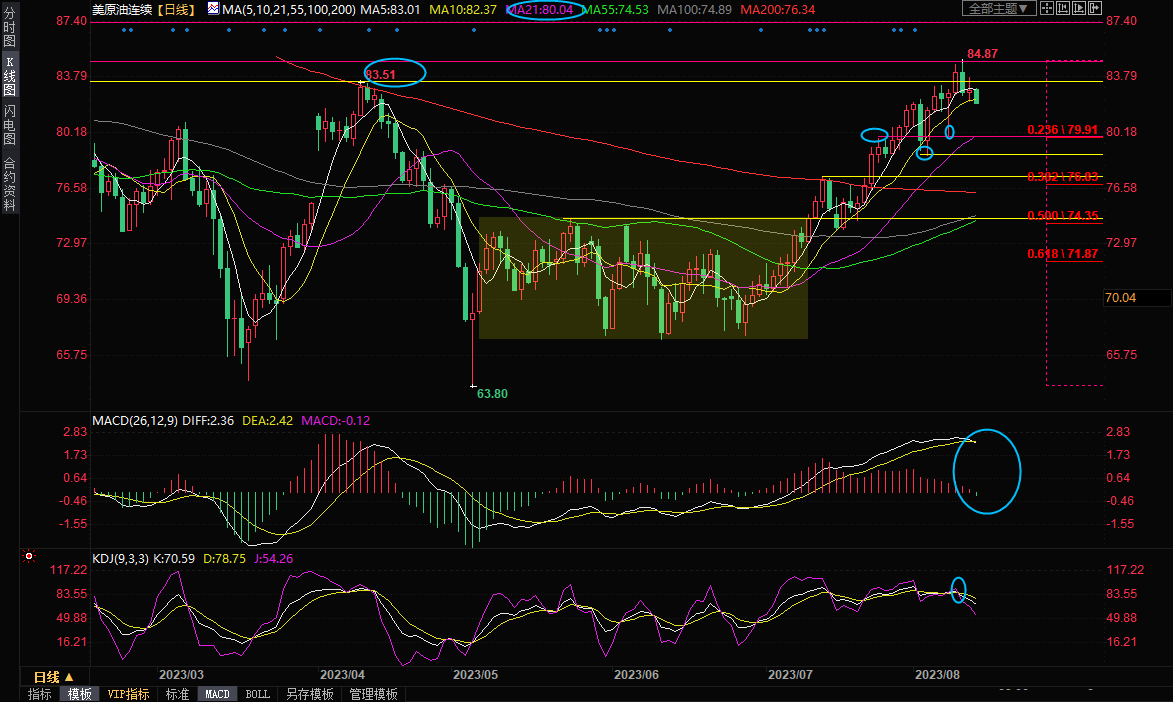Switch to 分时图 view
This screenshot has width=1173, height=702.
tap(9, 28)
